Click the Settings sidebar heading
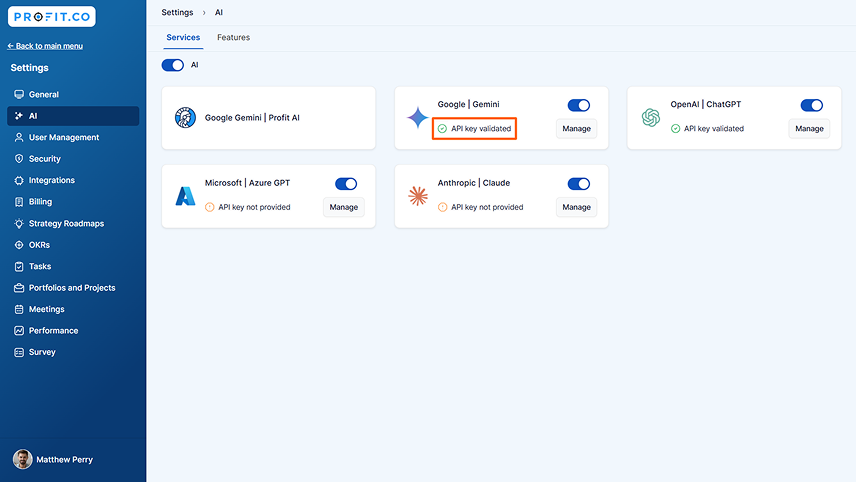Screen dimensions: 856x482 [x=29, y=68]
